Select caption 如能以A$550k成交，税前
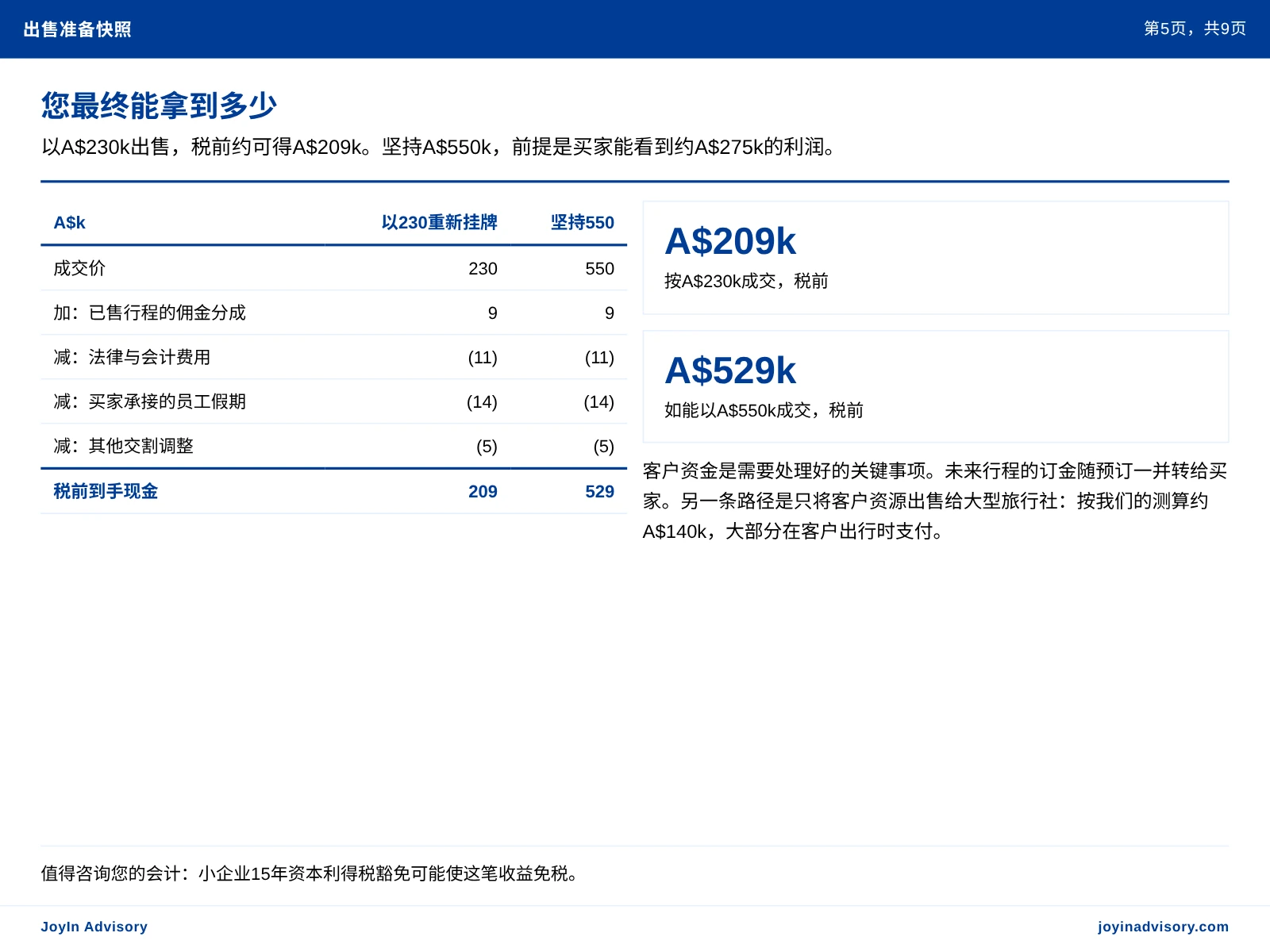Viewport: 1270px width, 952px height. (764, 410)
